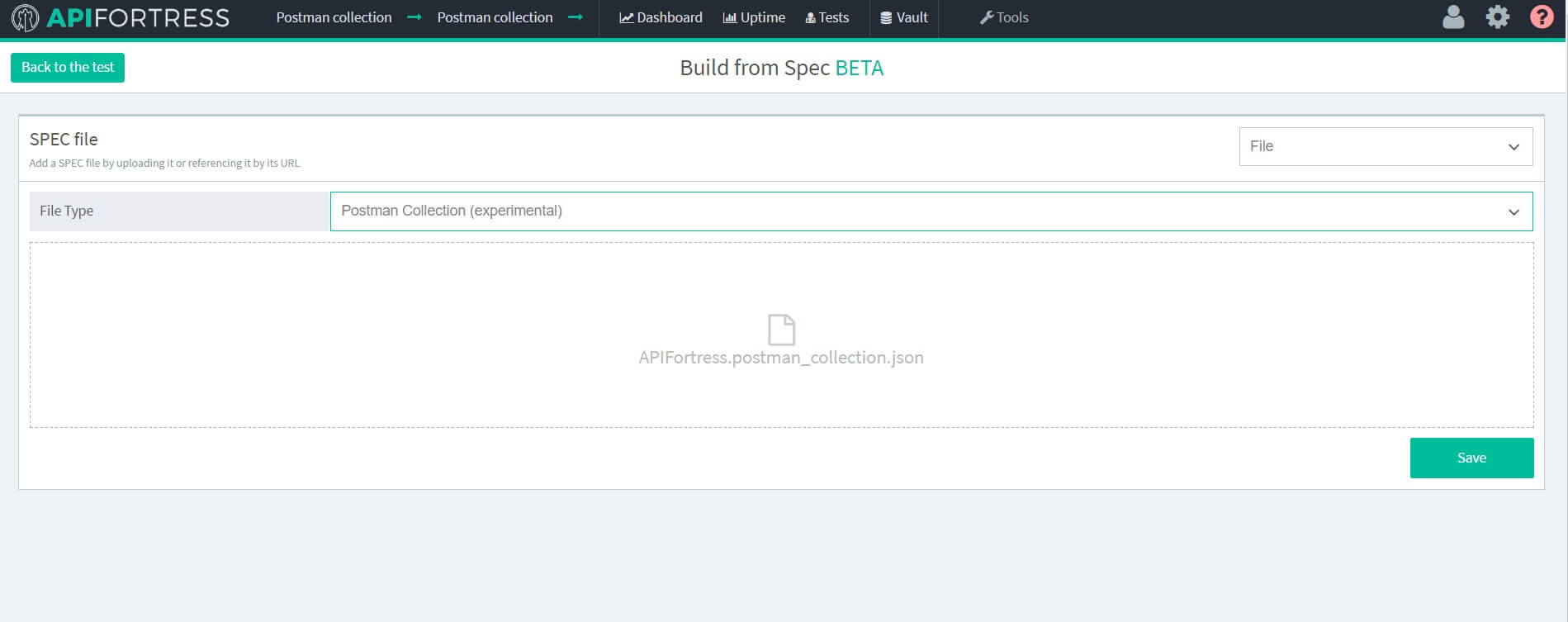
Task: Select the first Postman collection breadcrumb
Action: coord(334,17)
